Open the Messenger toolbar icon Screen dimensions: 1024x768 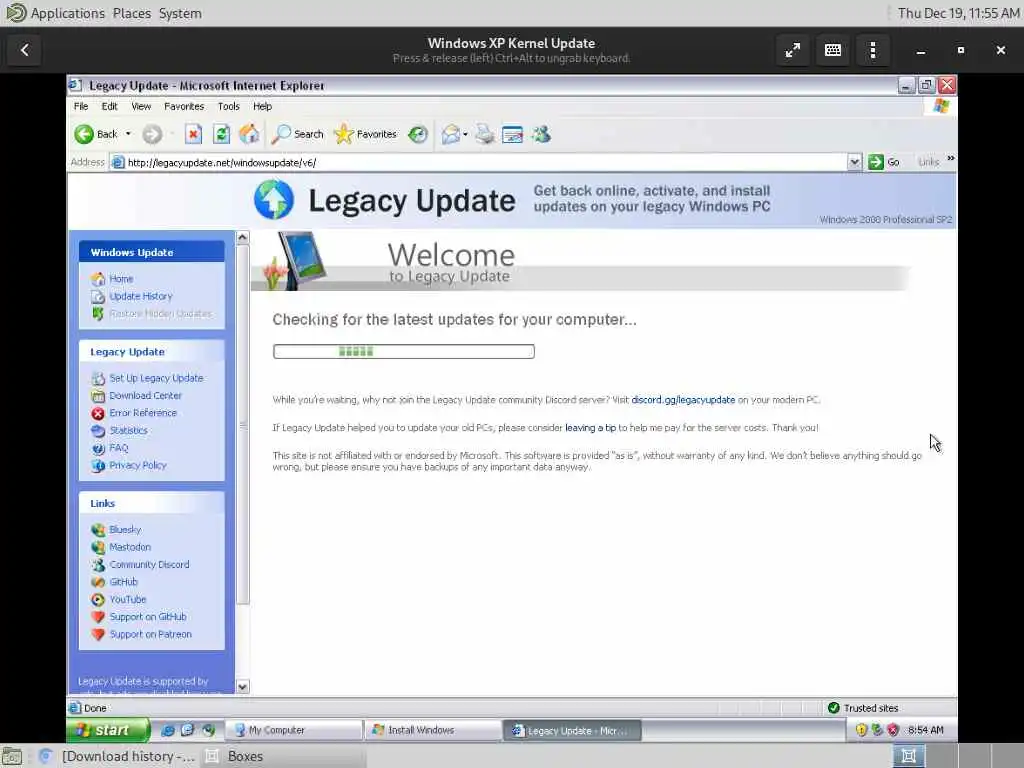[x=541, y=135]
